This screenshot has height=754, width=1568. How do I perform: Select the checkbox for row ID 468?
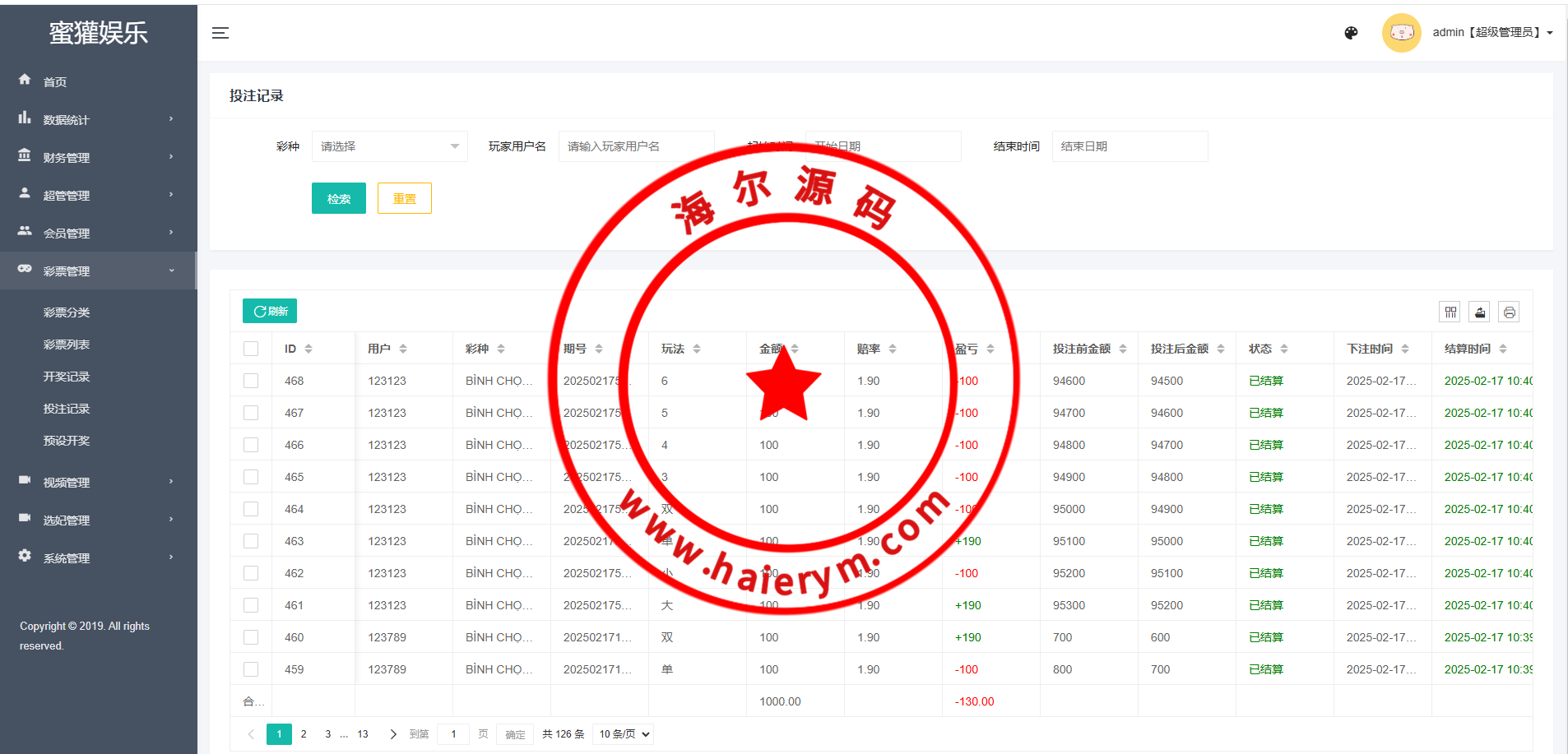[251, 381]
